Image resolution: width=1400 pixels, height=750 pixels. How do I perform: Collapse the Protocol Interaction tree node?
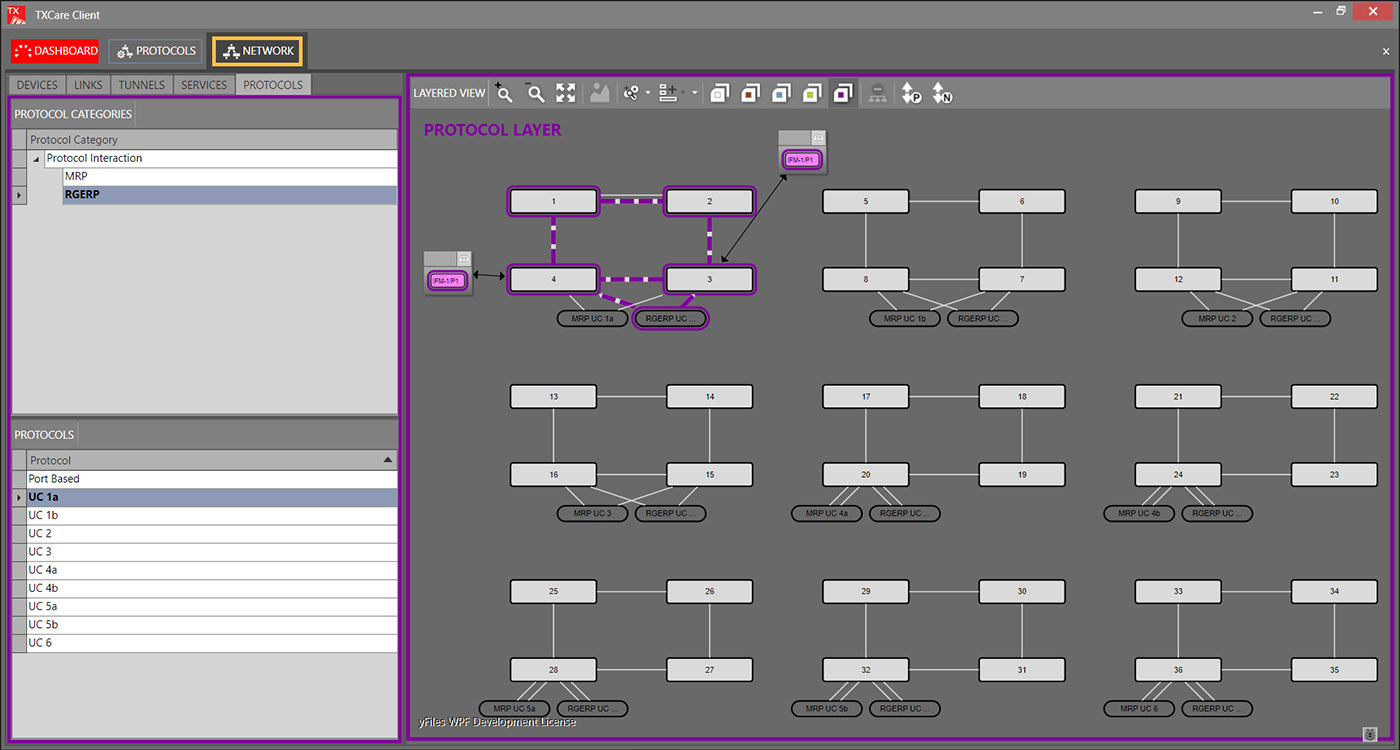pos(37,159)
